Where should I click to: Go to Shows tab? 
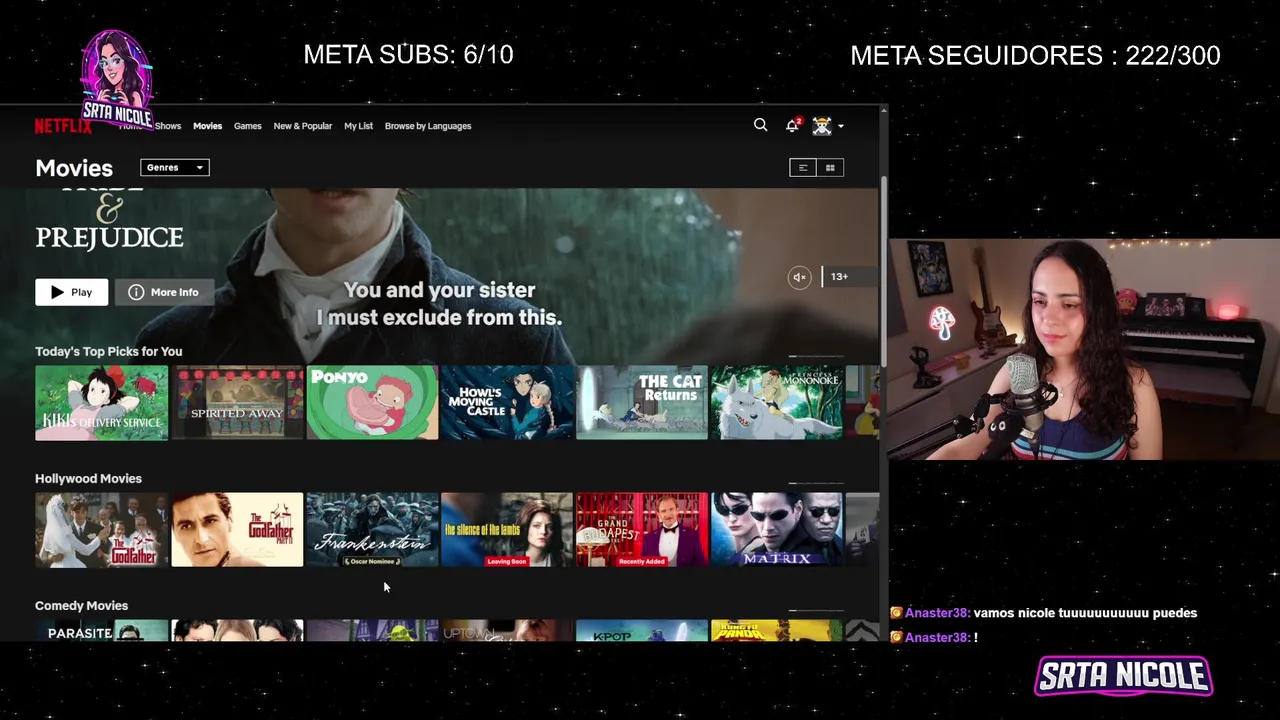tap(168, 126)
